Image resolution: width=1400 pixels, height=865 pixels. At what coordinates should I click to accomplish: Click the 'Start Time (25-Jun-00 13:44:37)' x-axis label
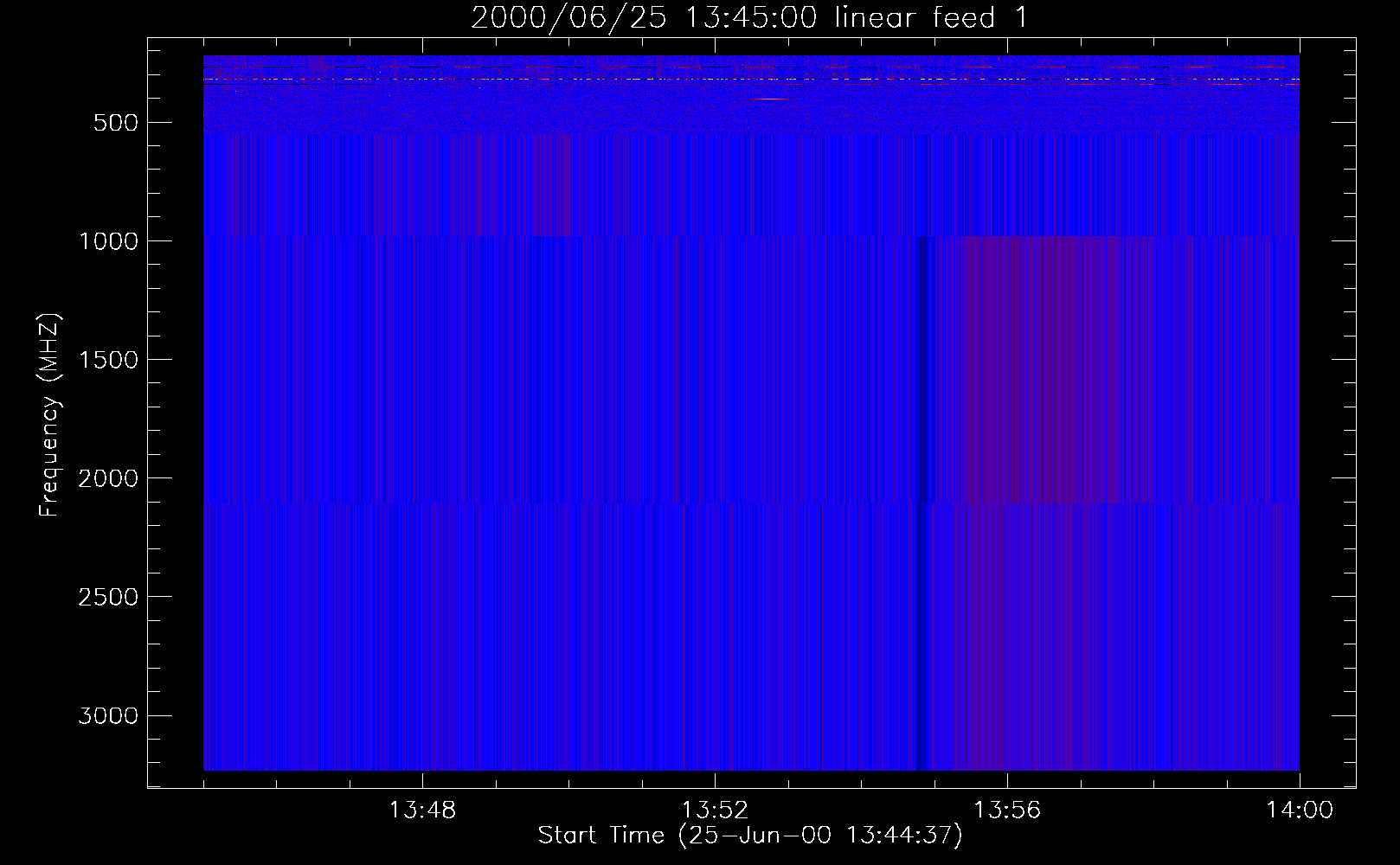pyautogui.click(x=750, y=836)
